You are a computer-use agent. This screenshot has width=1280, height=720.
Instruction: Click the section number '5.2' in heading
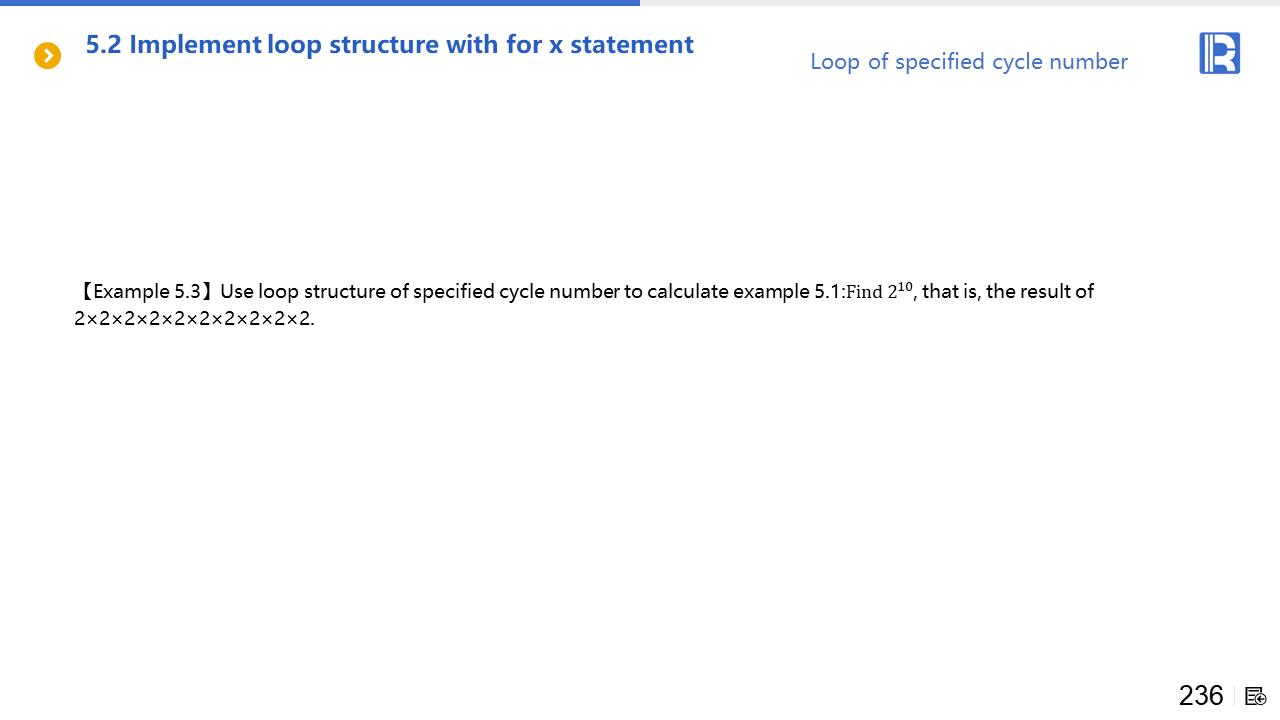click(103, 45)
